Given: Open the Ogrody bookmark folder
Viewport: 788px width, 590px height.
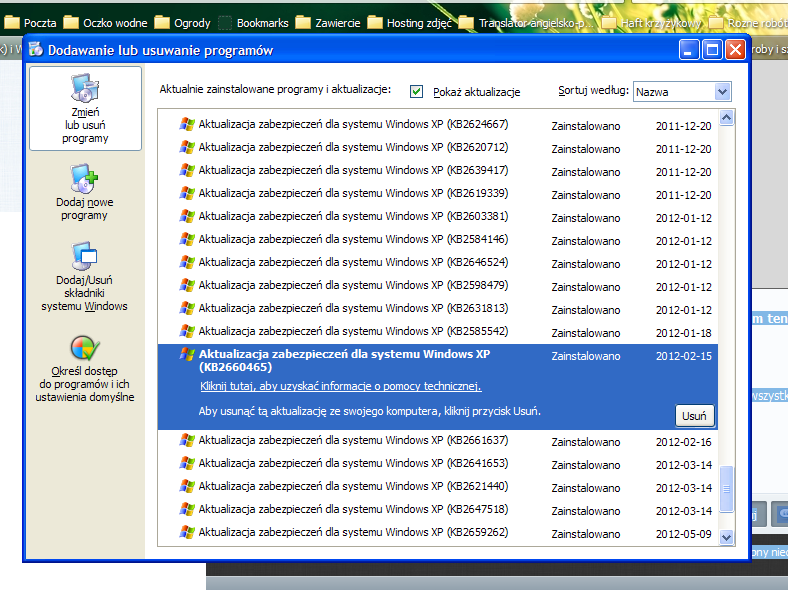Looking at the screenshot, I should (182, 23).
